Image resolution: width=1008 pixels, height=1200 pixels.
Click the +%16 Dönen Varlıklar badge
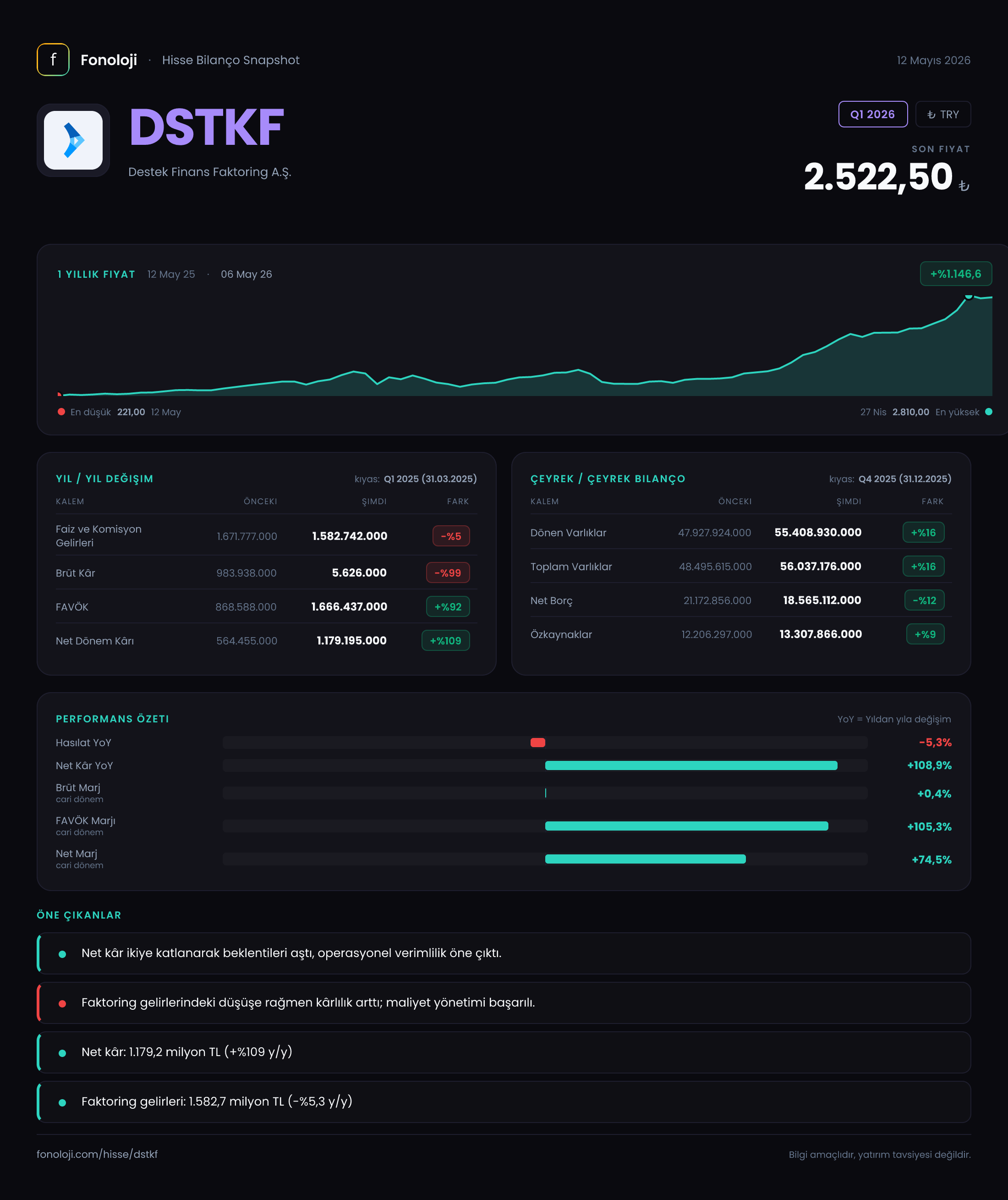tap(923, 532)
